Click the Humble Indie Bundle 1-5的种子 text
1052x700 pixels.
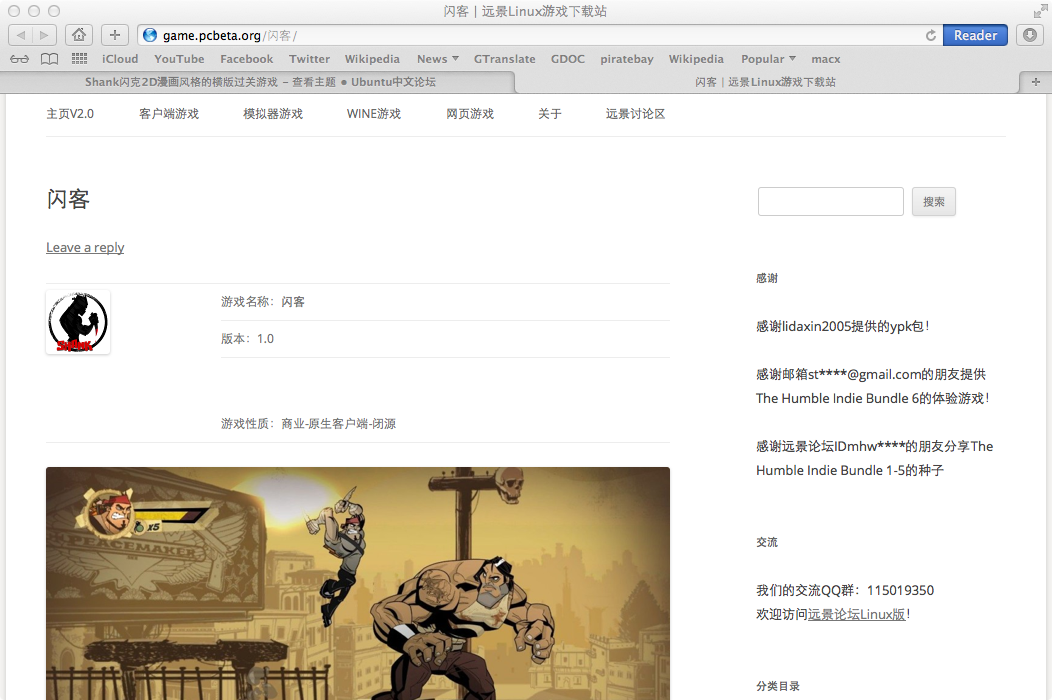click(875, 458)
